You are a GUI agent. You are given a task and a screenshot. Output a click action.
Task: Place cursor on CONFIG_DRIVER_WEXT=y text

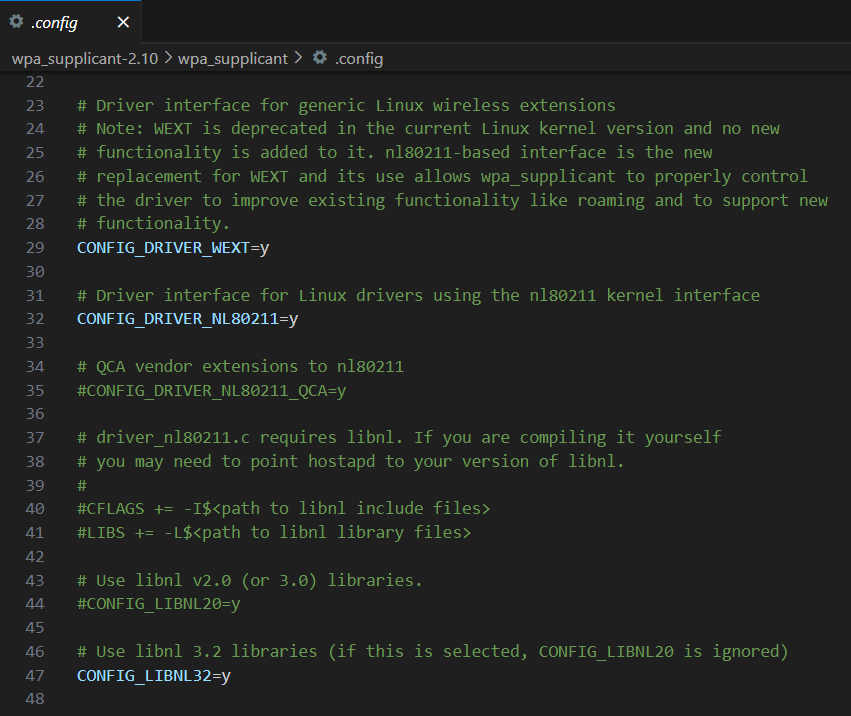173,247
